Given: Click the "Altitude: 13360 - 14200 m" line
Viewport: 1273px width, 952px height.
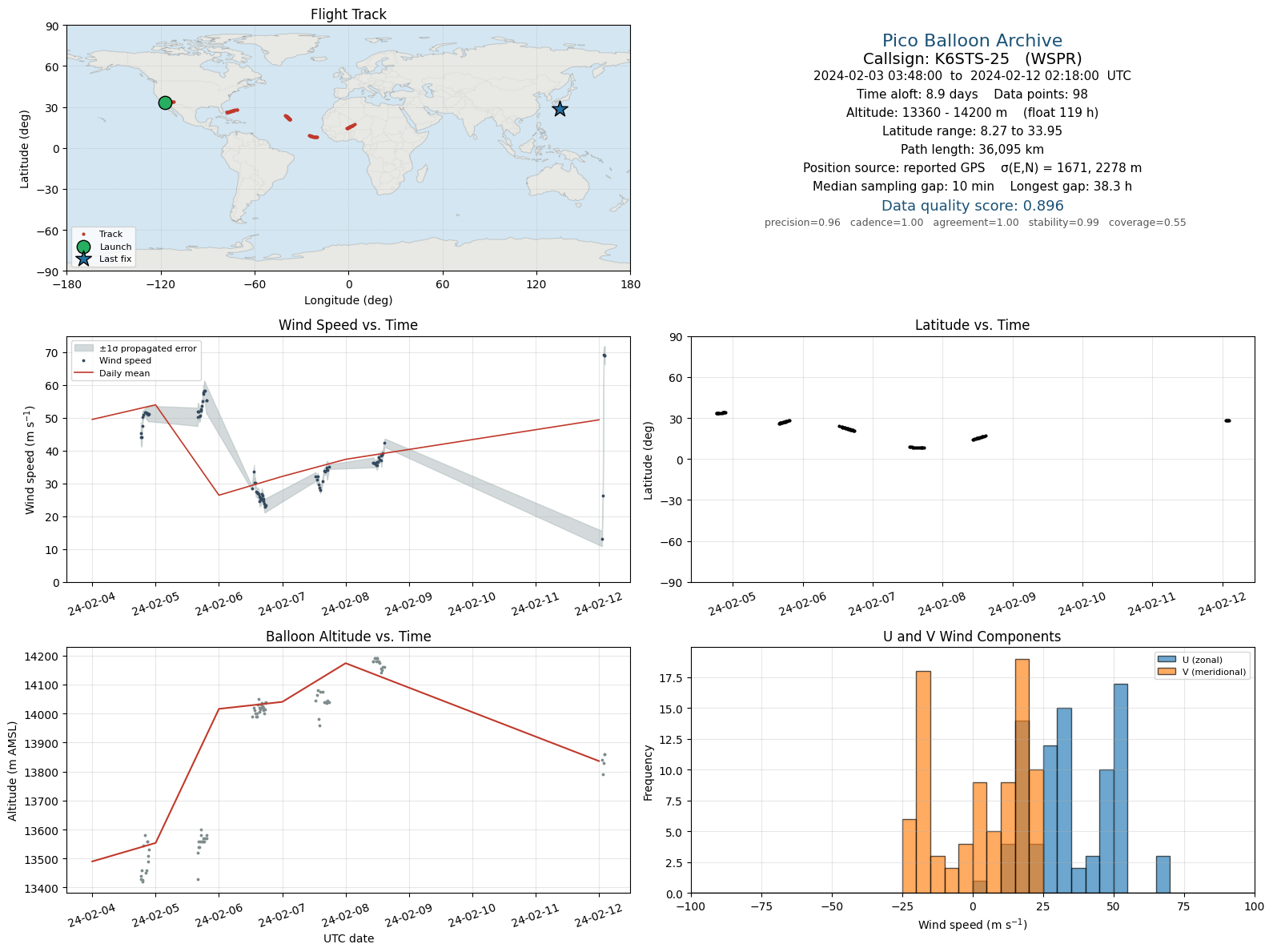Looking at the screenshot, I should pyautogui.click(x=972, y=113).
